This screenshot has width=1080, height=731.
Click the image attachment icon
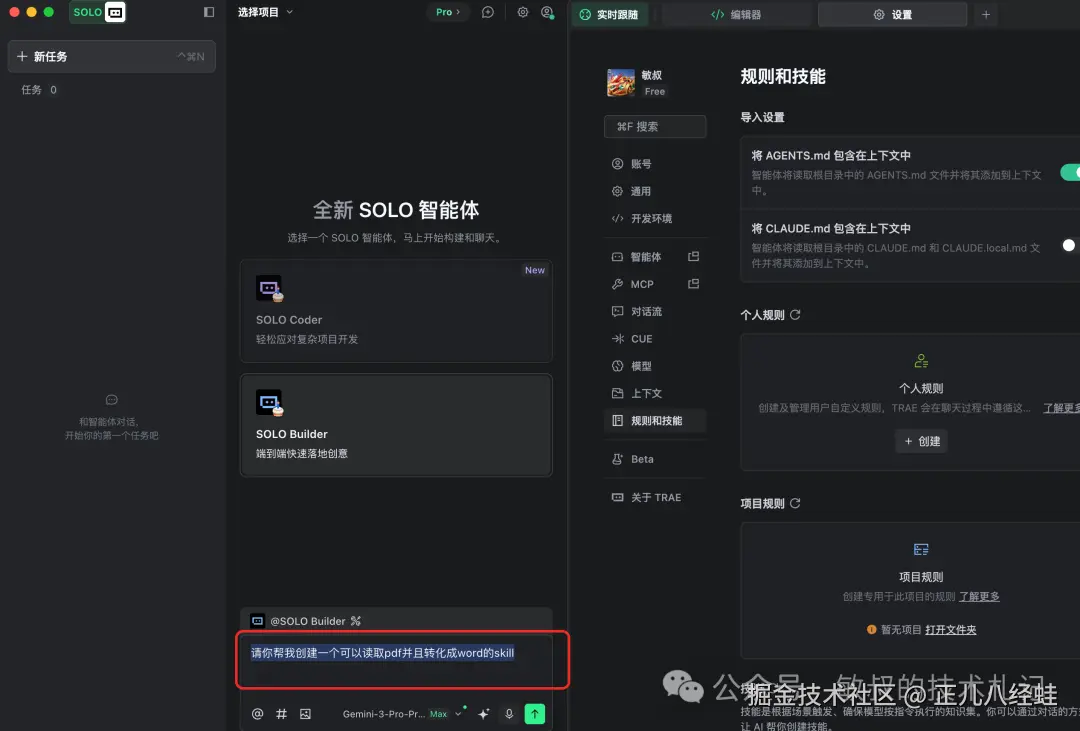pos(306,713)
